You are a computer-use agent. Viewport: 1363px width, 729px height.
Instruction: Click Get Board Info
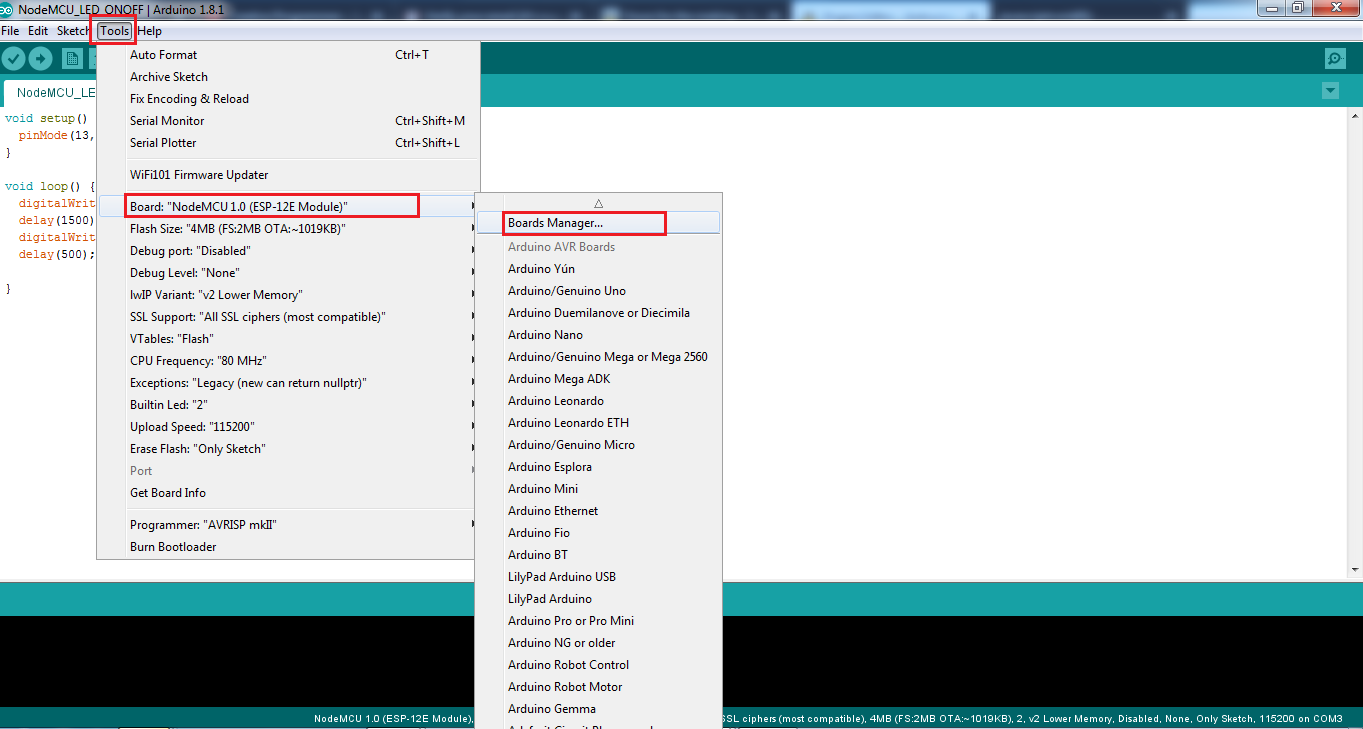point(167,492)
